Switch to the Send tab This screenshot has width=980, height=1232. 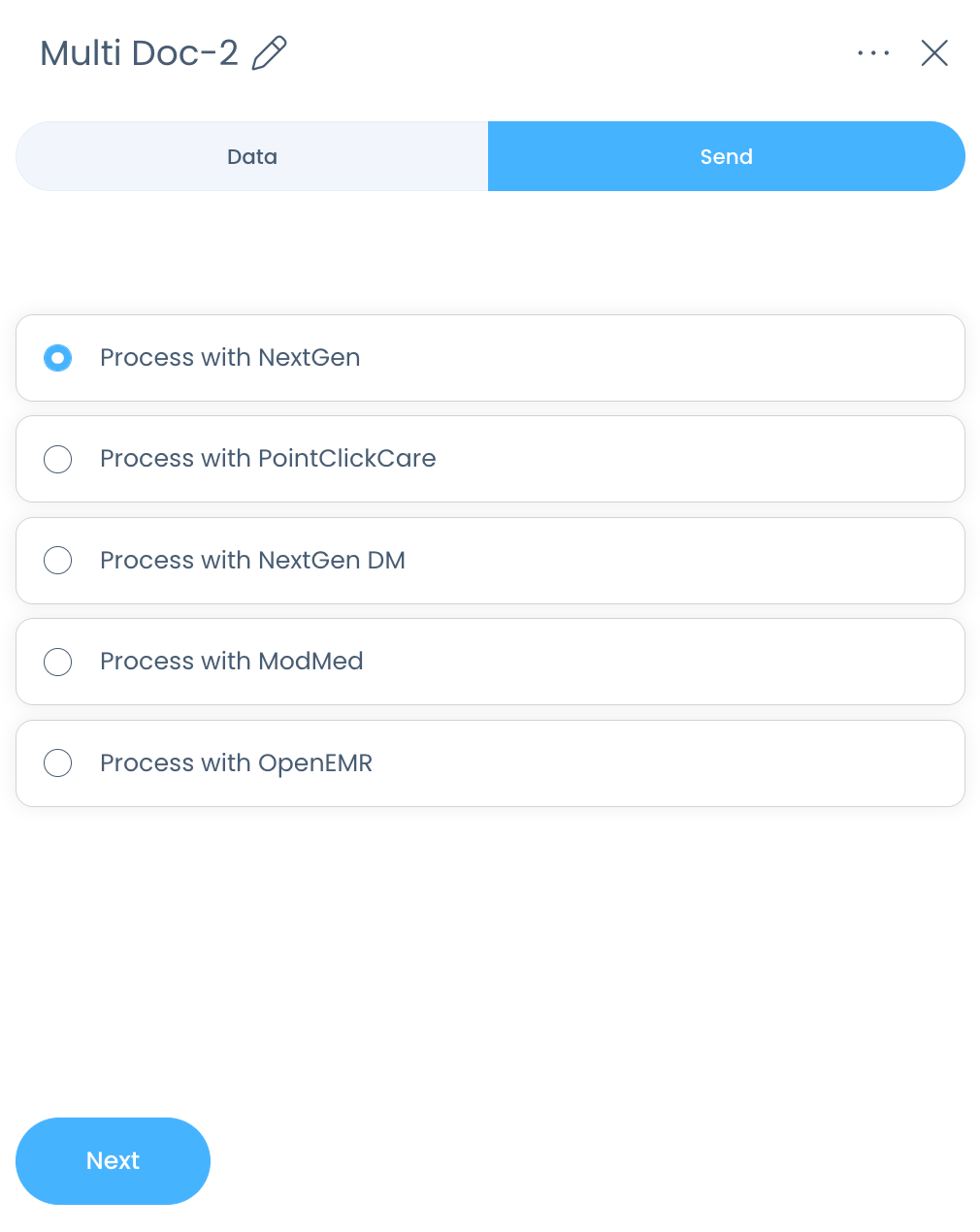pyautogui.click(x=726, y=156)
